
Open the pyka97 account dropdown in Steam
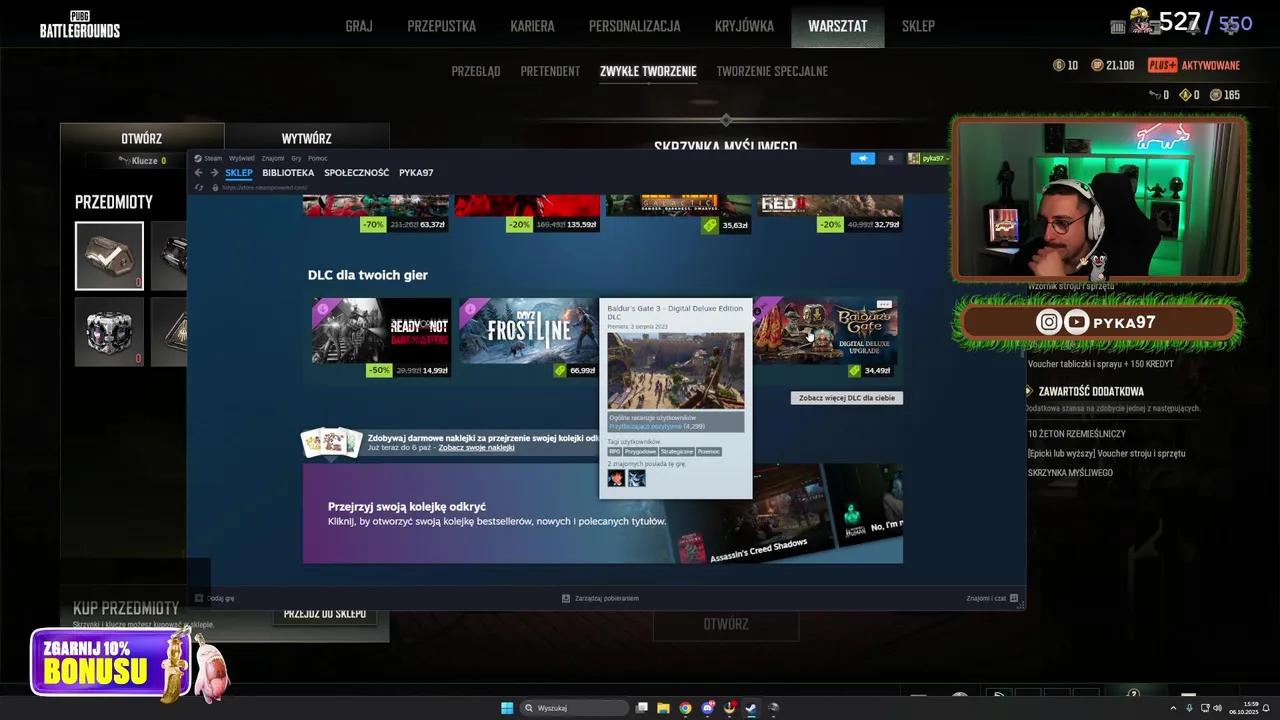[x=927, y=158]
